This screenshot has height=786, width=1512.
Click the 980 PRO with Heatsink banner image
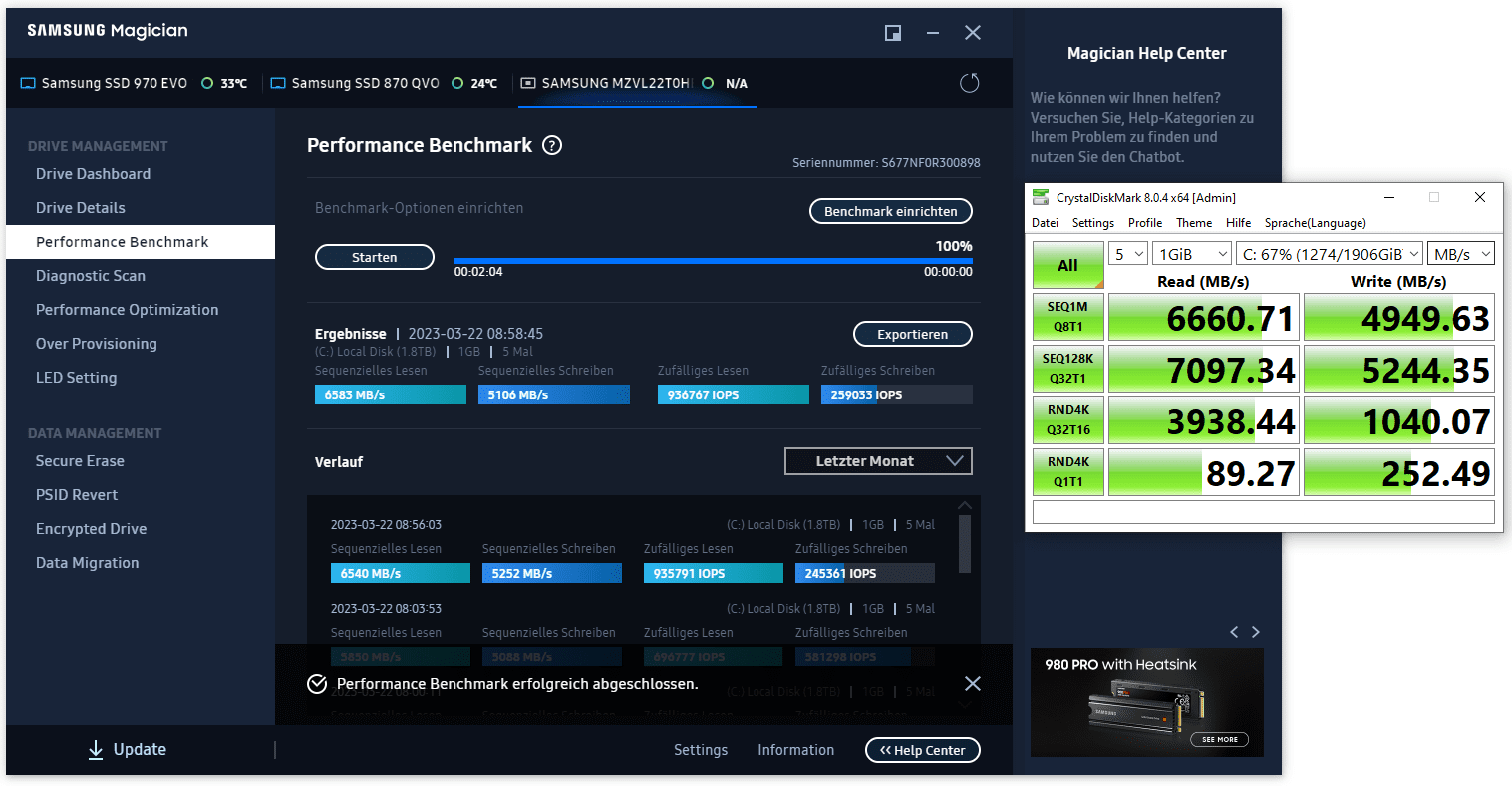click(x=1146, y=702)
